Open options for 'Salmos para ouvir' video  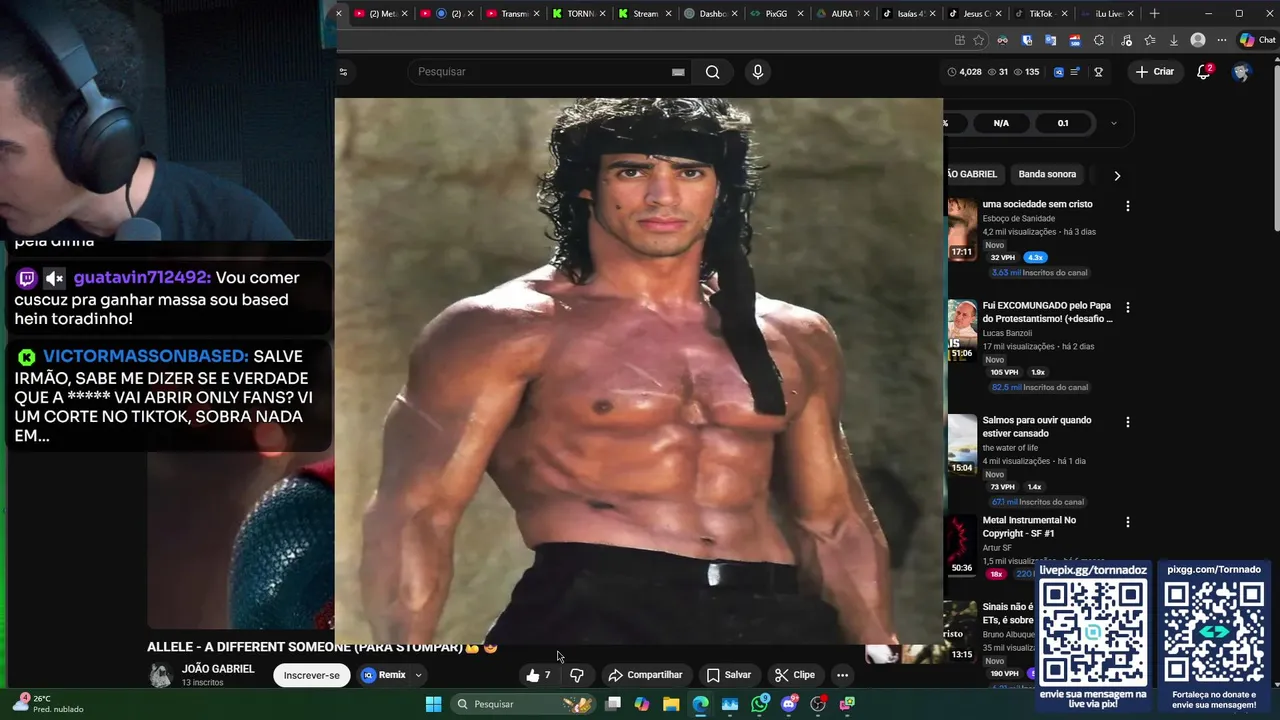point(1128,422)
